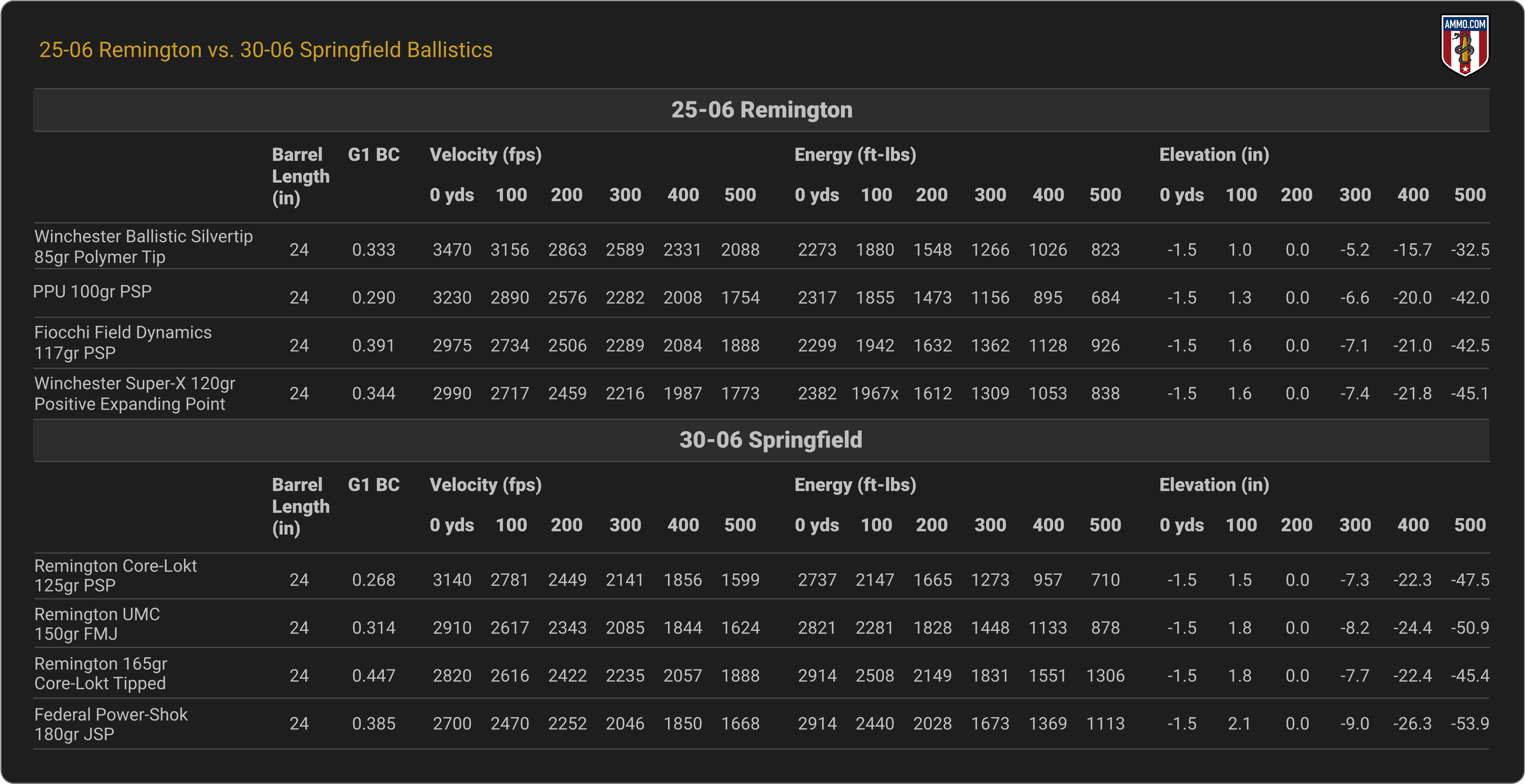Click elevation value 2.1 in Federal row

pyautogui.click(x=1240, y=724)
